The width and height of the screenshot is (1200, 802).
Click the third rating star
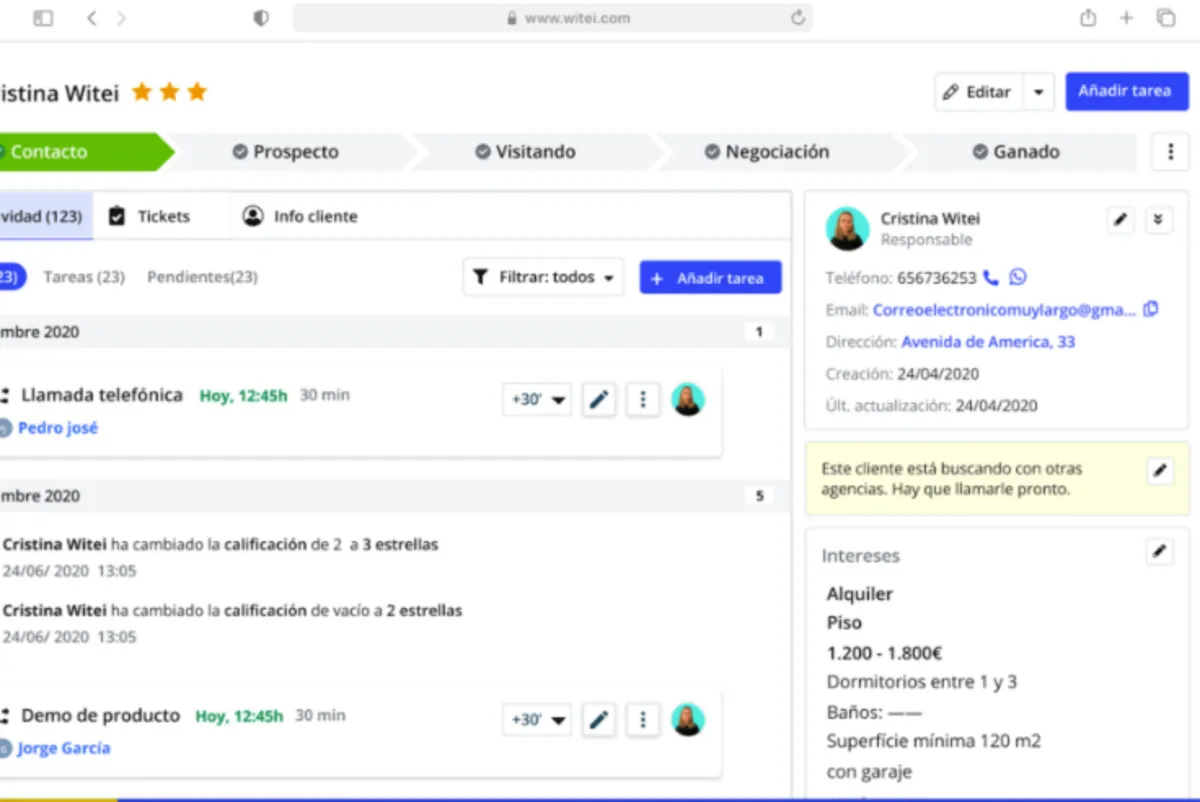coord(197,92)
